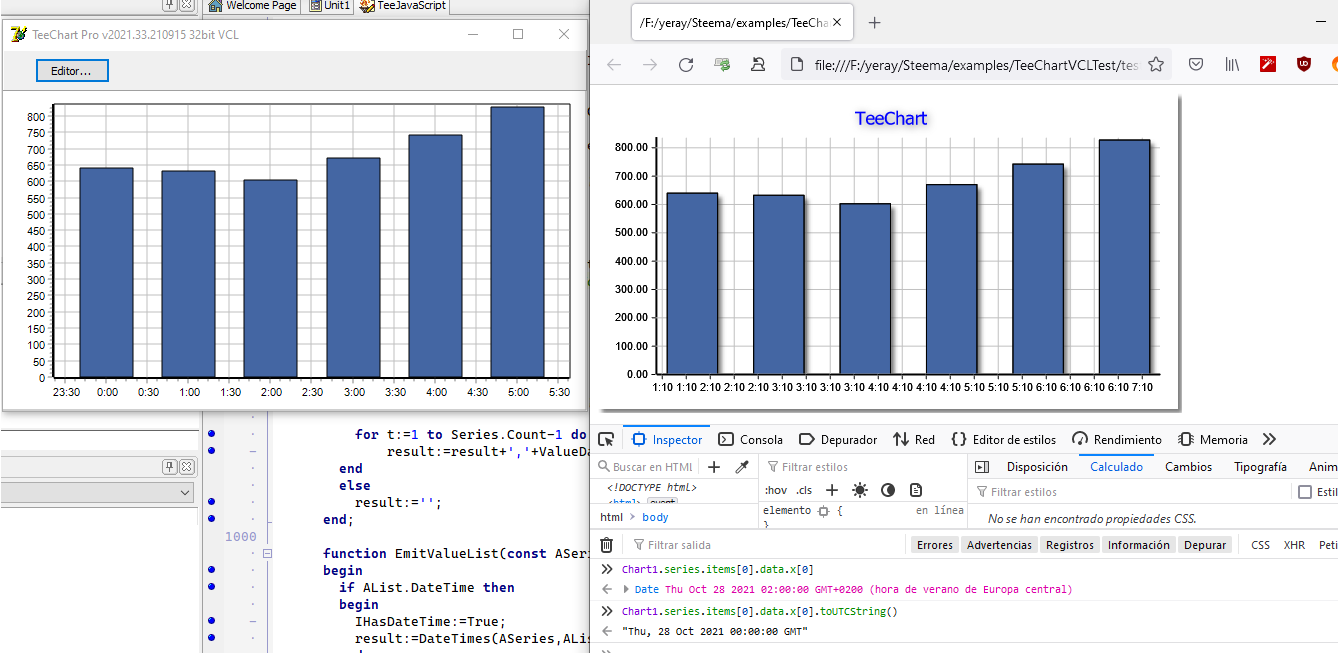Screen dimensions: 1340x653
Task: Activate the devtools element picker
Action: tap(606, 439)
